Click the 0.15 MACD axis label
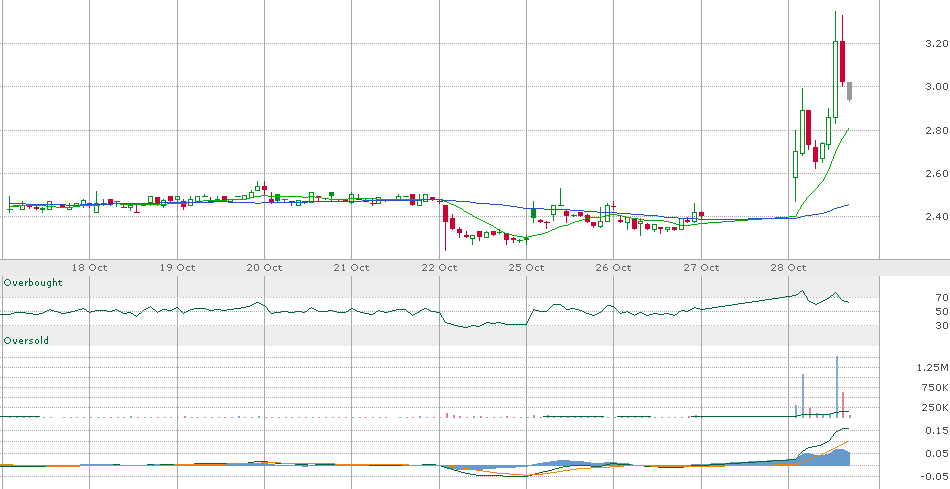950x489 pixels. click(x=937, y=430)
